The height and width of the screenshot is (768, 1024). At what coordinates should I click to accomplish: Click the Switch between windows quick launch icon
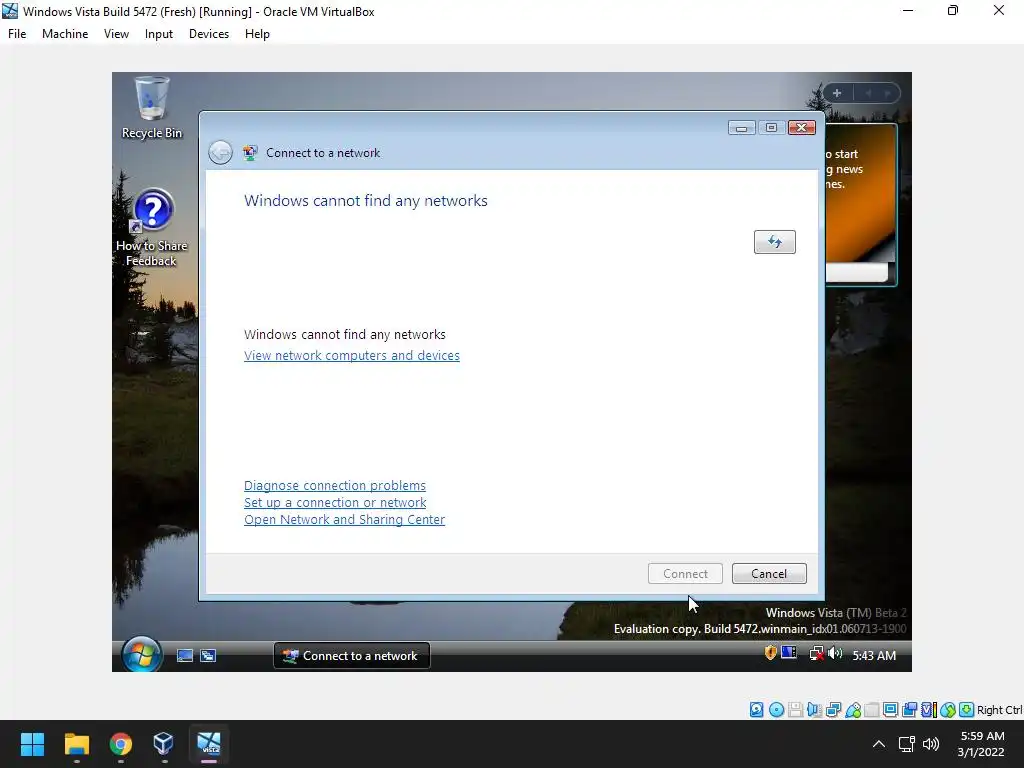[208, 656]
